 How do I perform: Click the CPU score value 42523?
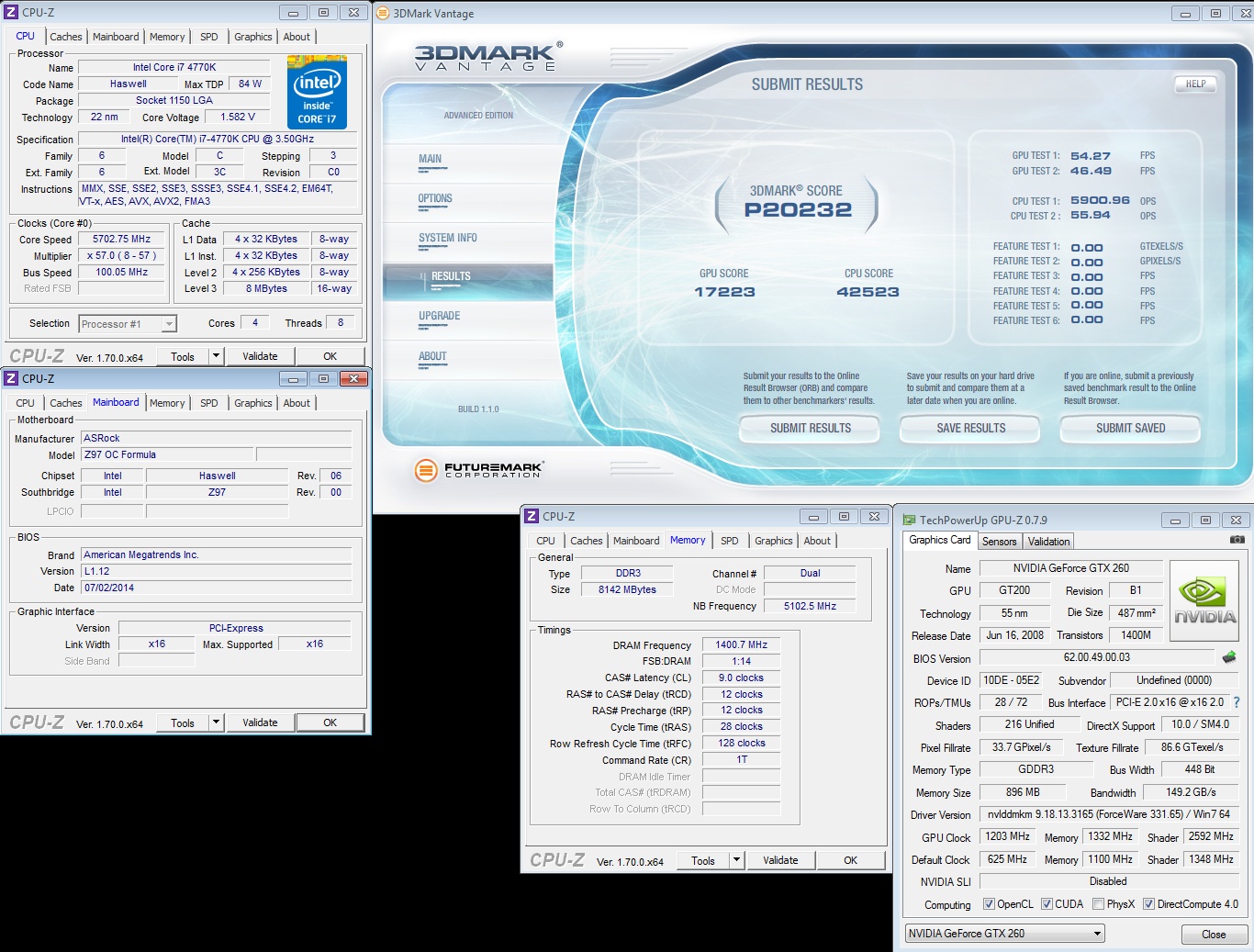[x=868, y=292]
